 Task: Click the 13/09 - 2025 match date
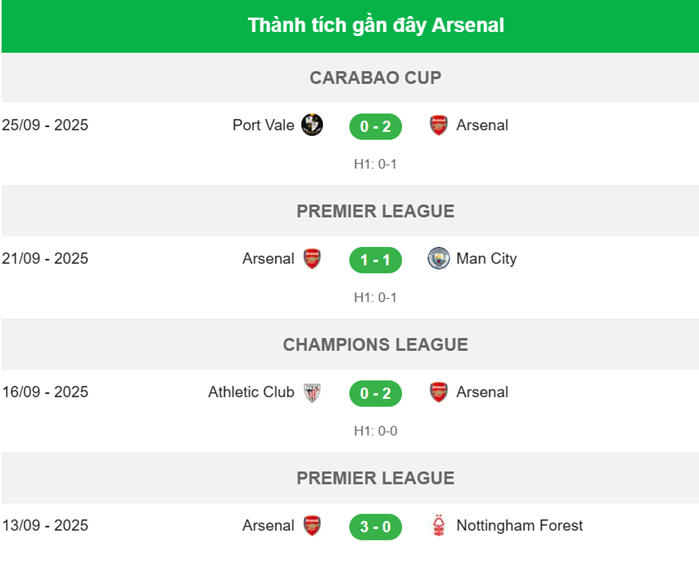click(45, 526)
